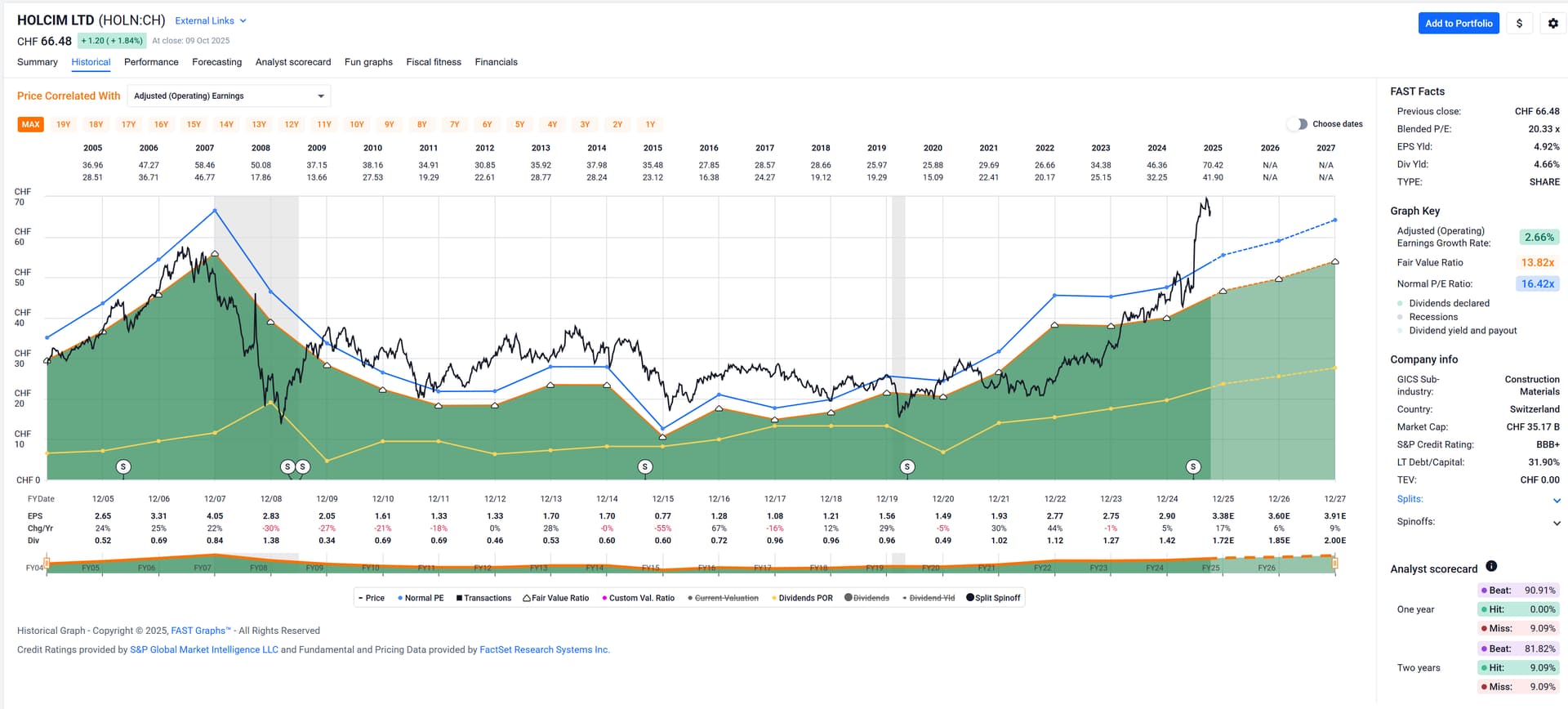The height and width of the screenshot is (709, 1568).
Task: Click the left handle of timeline range slider
Action: (x=47, y=563)
